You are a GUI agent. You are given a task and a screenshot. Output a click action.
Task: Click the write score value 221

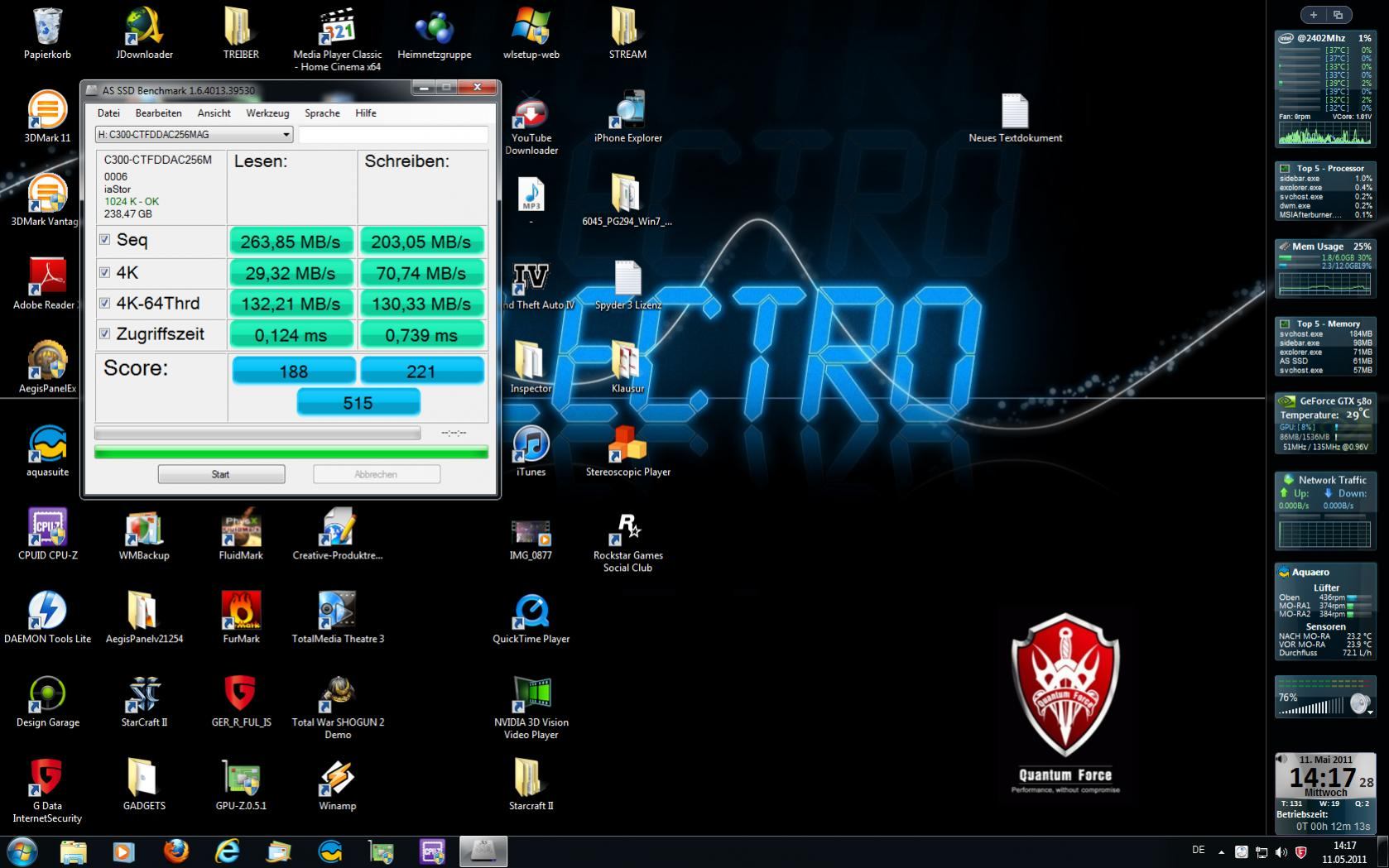coord(421,371)
